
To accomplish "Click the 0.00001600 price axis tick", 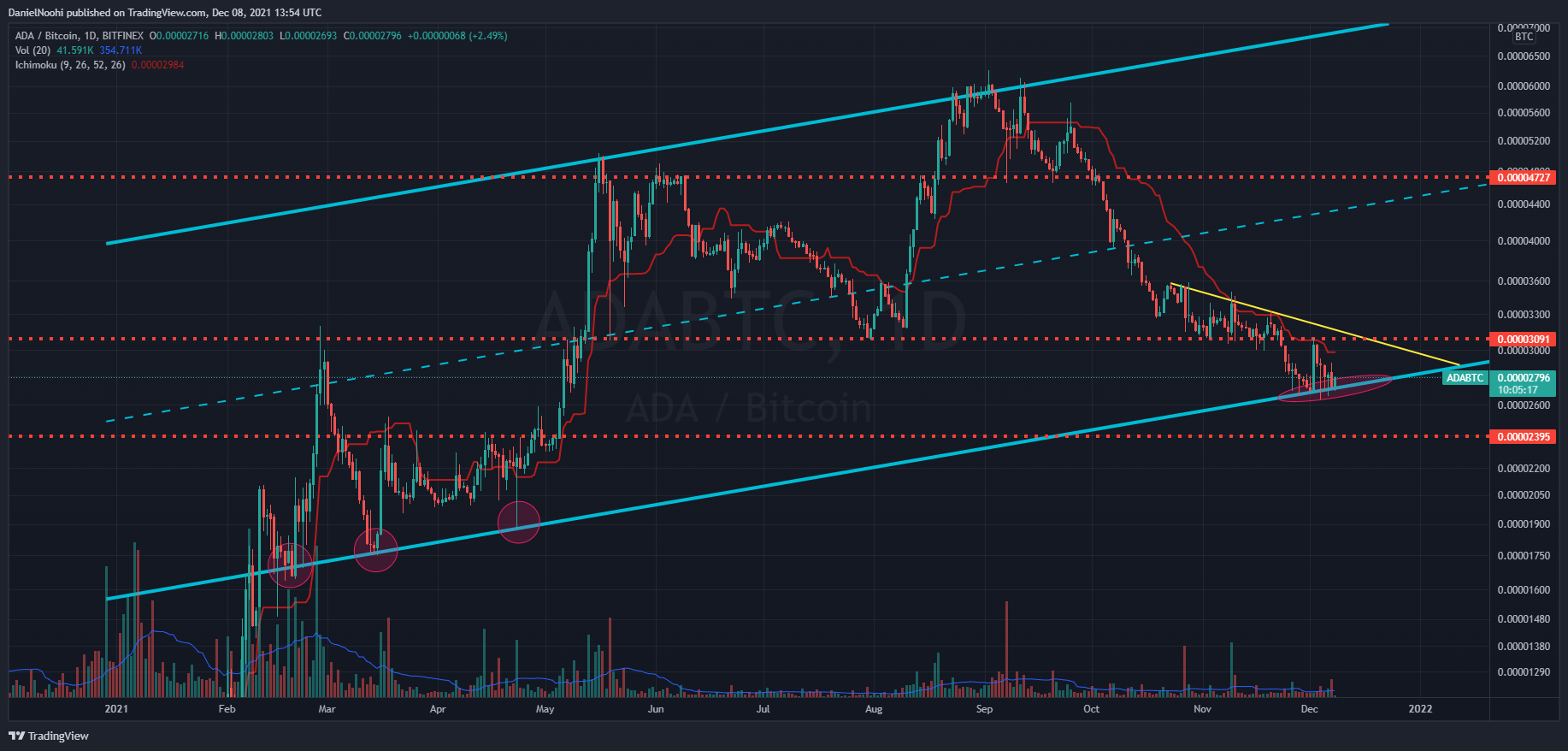I will tap(1524, 590).
